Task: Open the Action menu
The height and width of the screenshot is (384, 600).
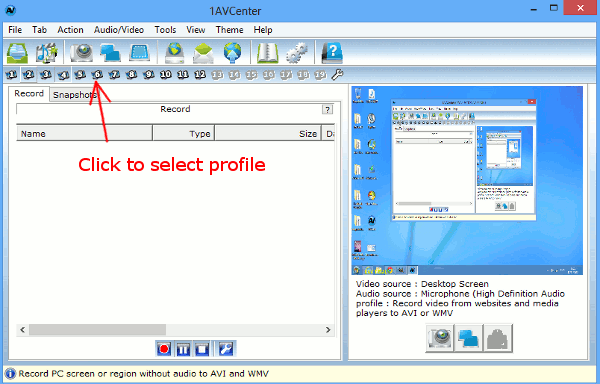Action: click(70, 30)
